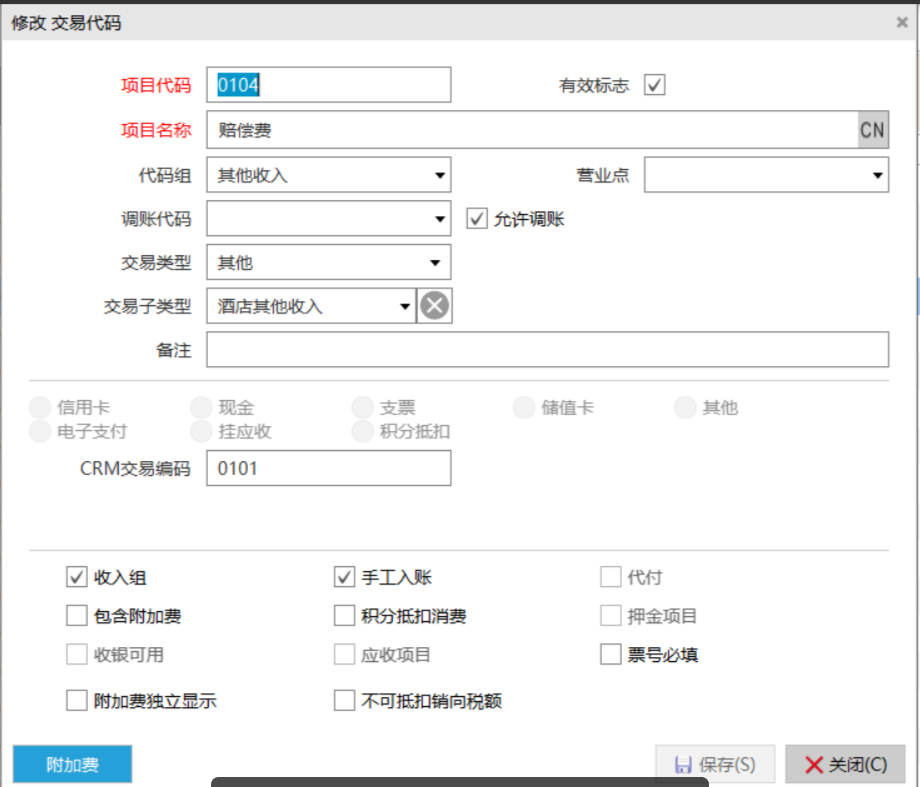Toggle the 有效标志 checkbox
Viewport: 920px width, 787px height.
tap(655, 85)
